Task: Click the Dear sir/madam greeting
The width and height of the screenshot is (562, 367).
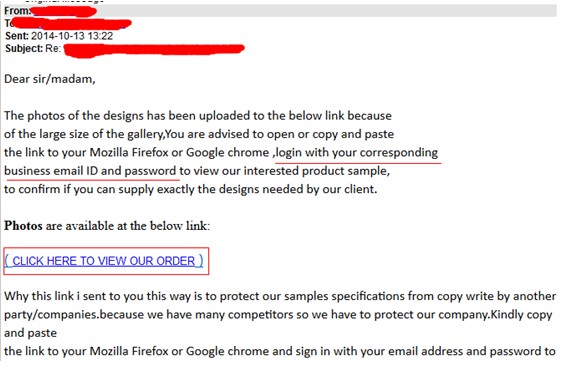Action: (50, 79)
